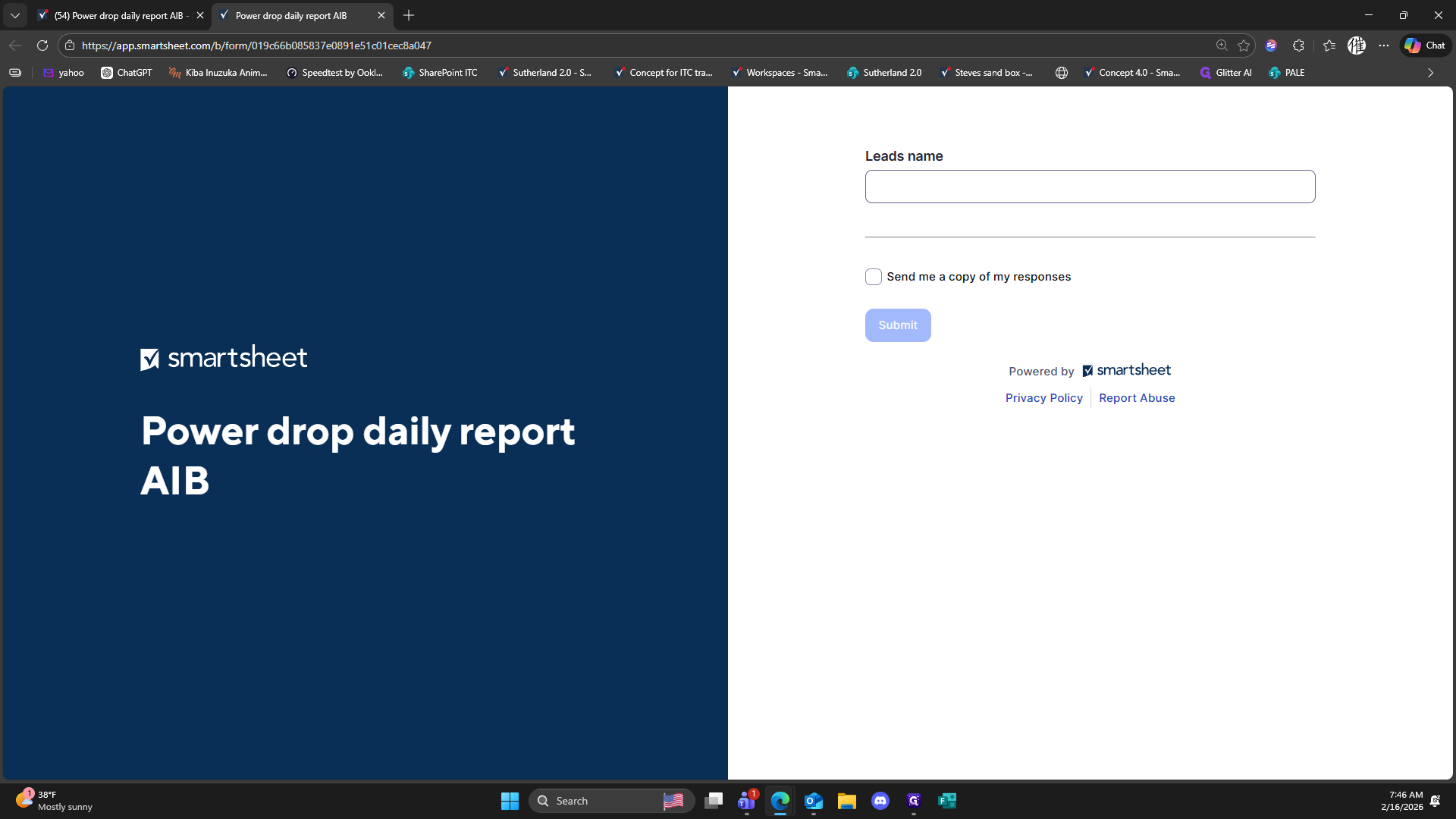This screenshot has width=1456, height=819.
Task: Open a new browser tab
Action: point(409,15)
